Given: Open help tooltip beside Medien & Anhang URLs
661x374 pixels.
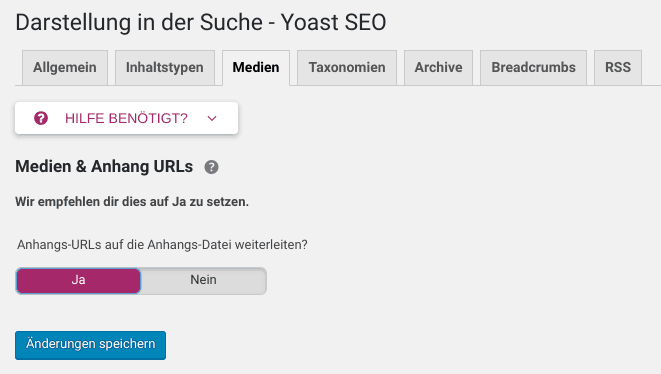Looking at the screenshot, I should (211, 167).
